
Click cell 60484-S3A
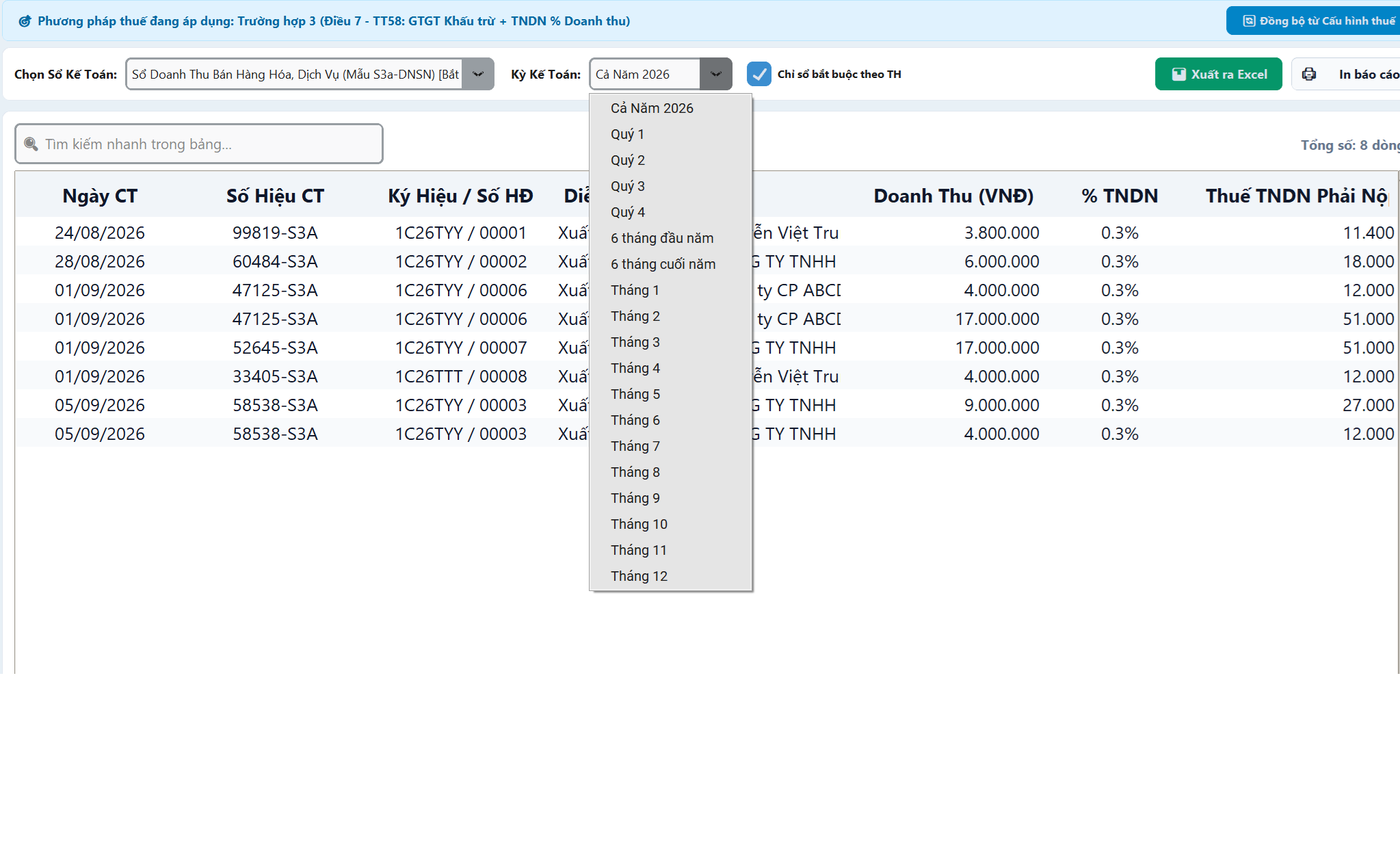pos(275,261)
